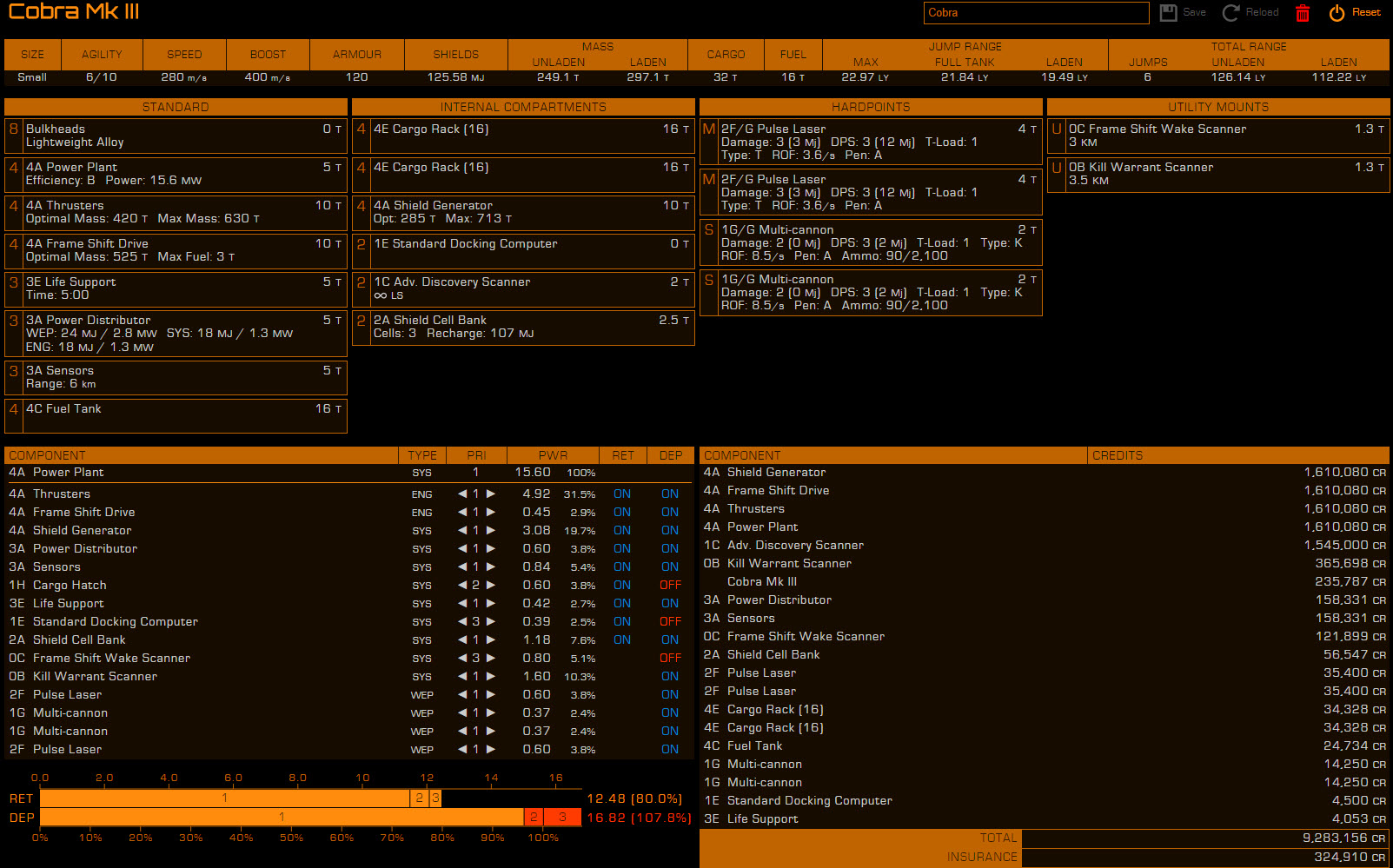The width and height of the screenshot is (1393, 868).
Task: Open the 4C Fuel Tank slot
Action: pos(176,415)
